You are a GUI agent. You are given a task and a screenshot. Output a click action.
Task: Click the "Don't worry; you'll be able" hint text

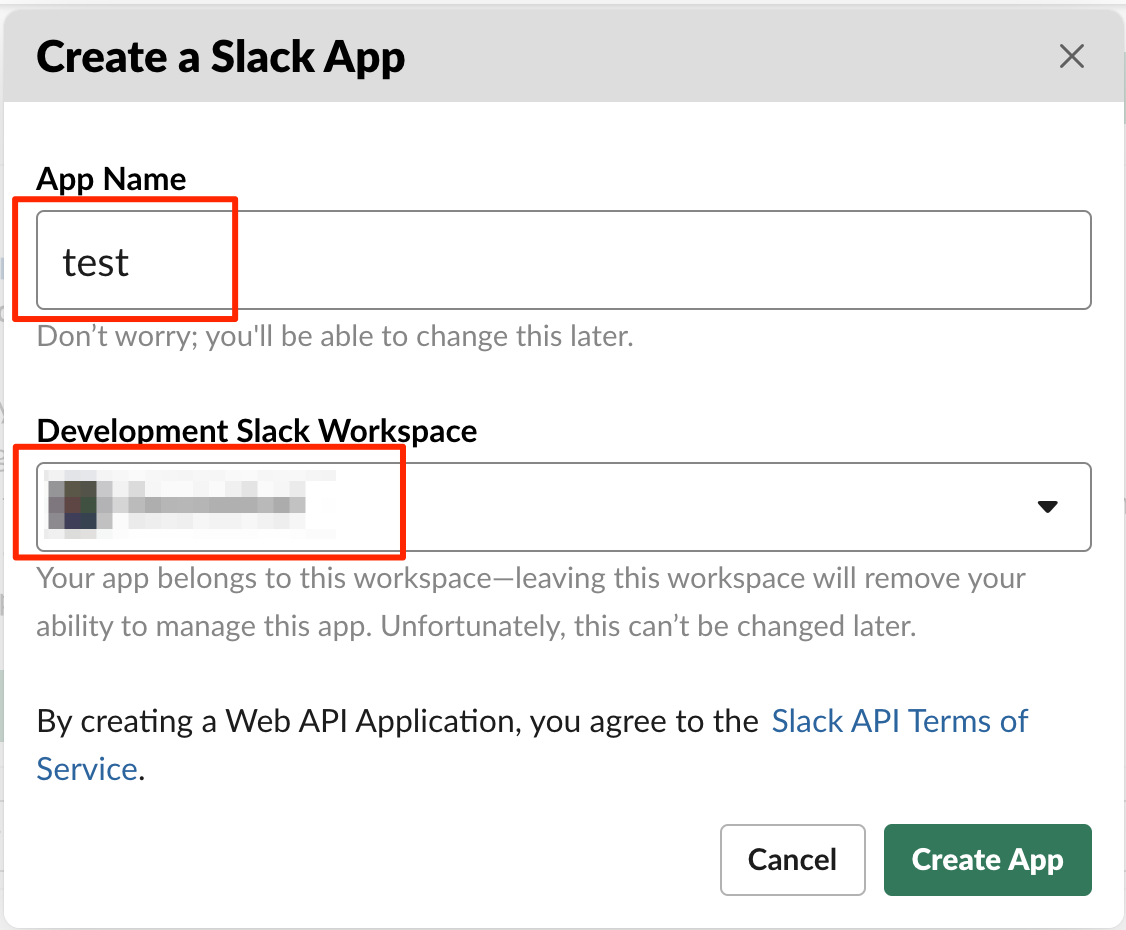pyautogui.click(x=335, y=336)
